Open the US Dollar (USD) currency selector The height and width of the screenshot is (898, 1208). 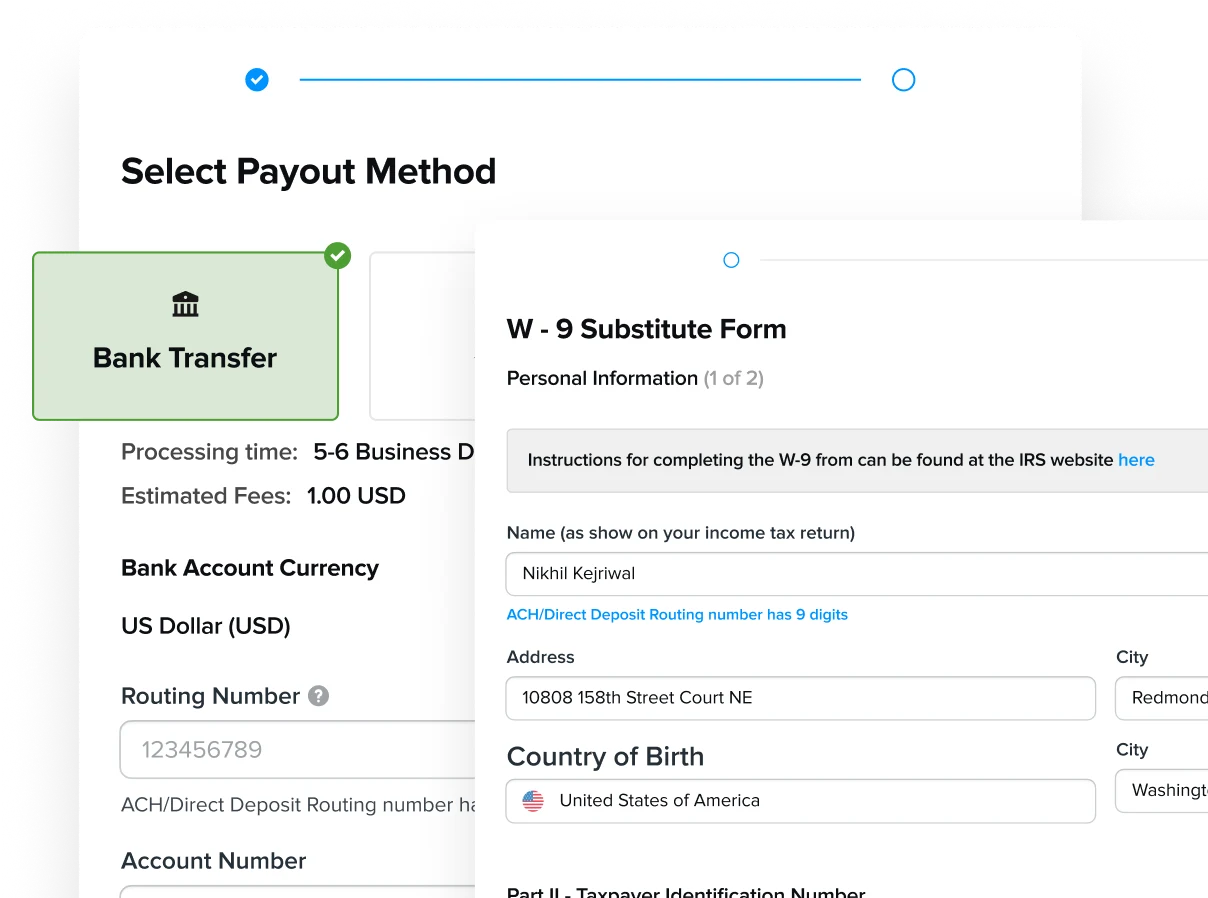point(206,626)
